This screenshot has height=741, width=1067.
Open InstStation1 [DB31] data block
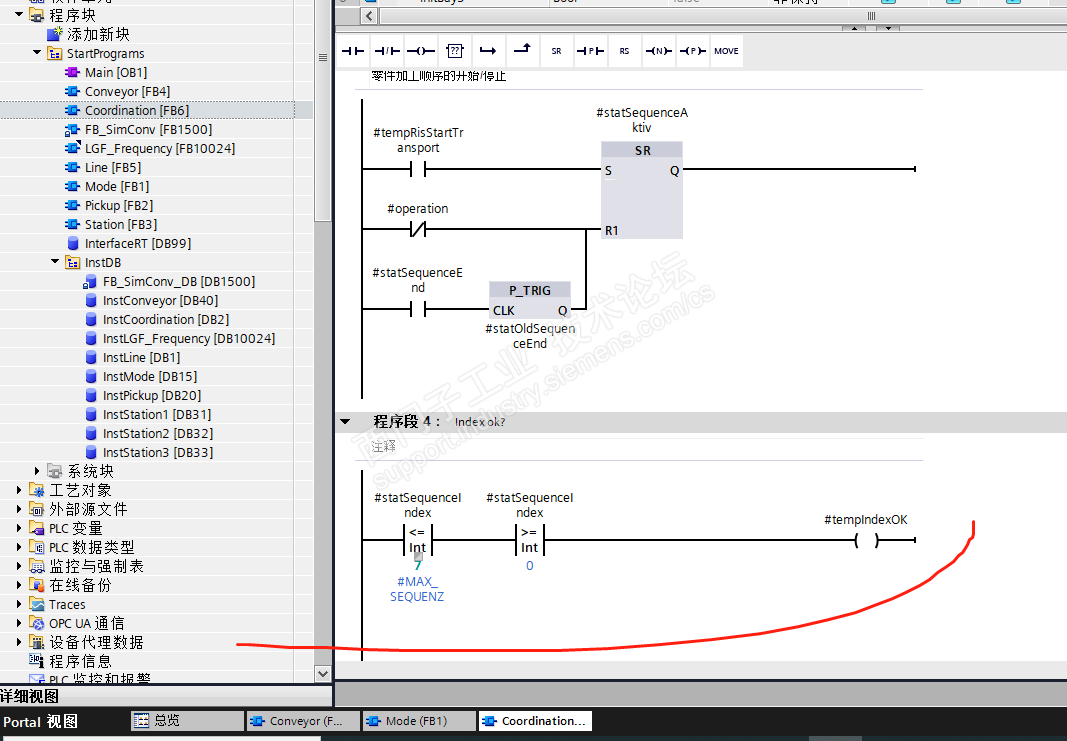(157, 415)
